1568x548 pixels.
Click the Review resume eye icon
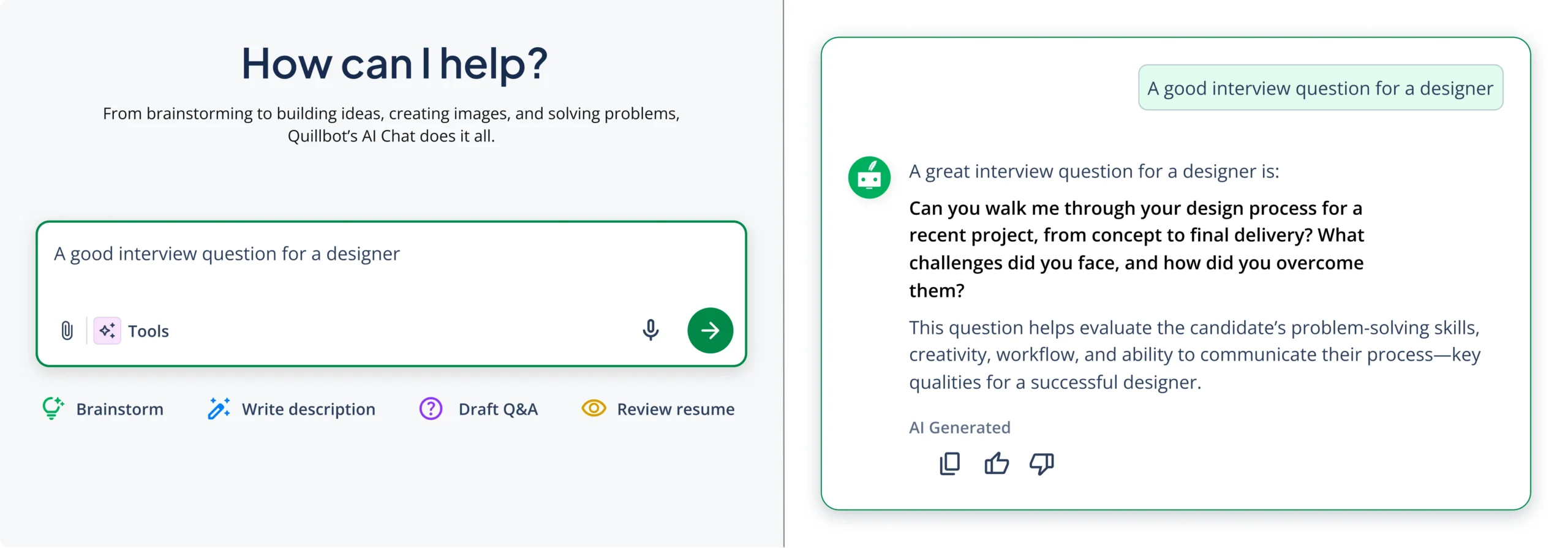594,408
